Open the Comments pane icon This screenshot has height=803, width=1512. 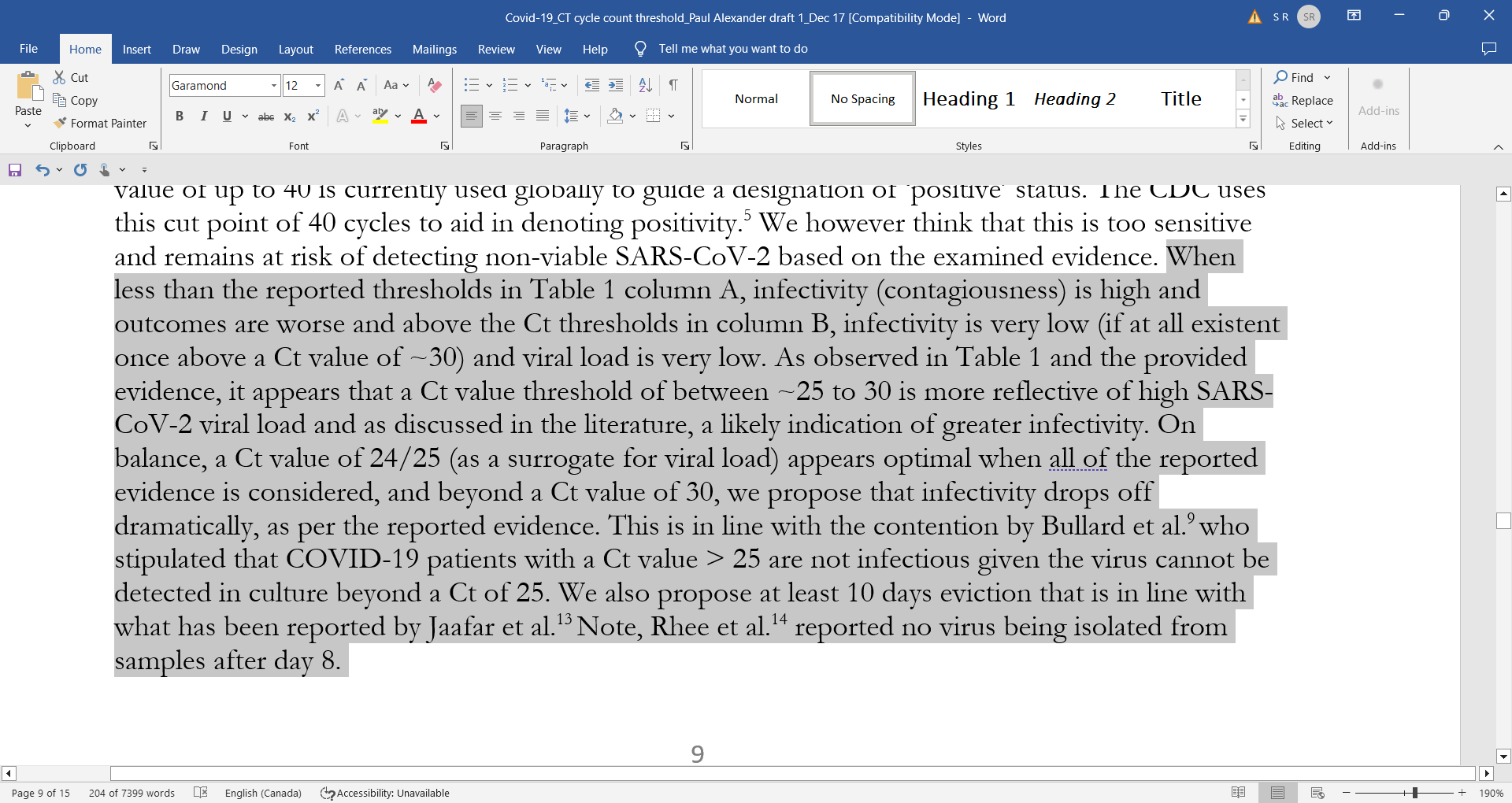pyautogui.click(x=1488, y=49)
